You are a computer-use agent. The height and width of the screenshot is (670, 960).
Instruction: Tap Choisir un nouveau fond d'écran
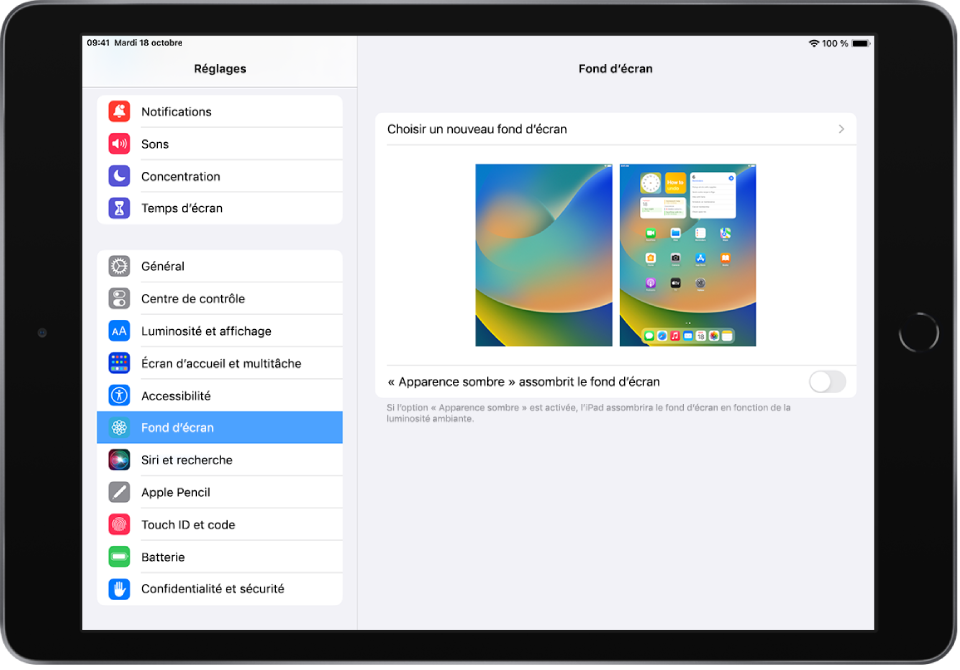pos(477,129)
